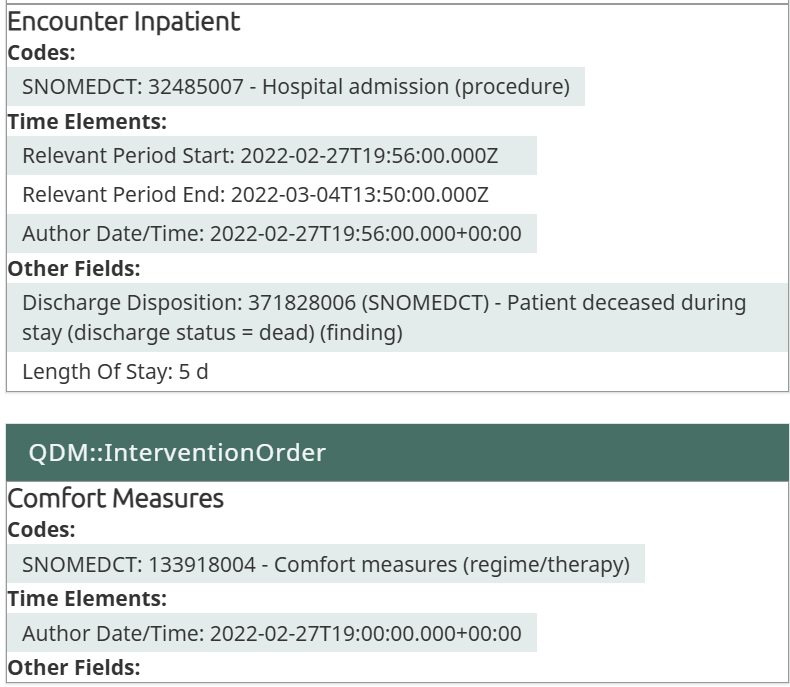Click the Length Of Stay row
Screen dimensions: 790x687
point(115,372)
